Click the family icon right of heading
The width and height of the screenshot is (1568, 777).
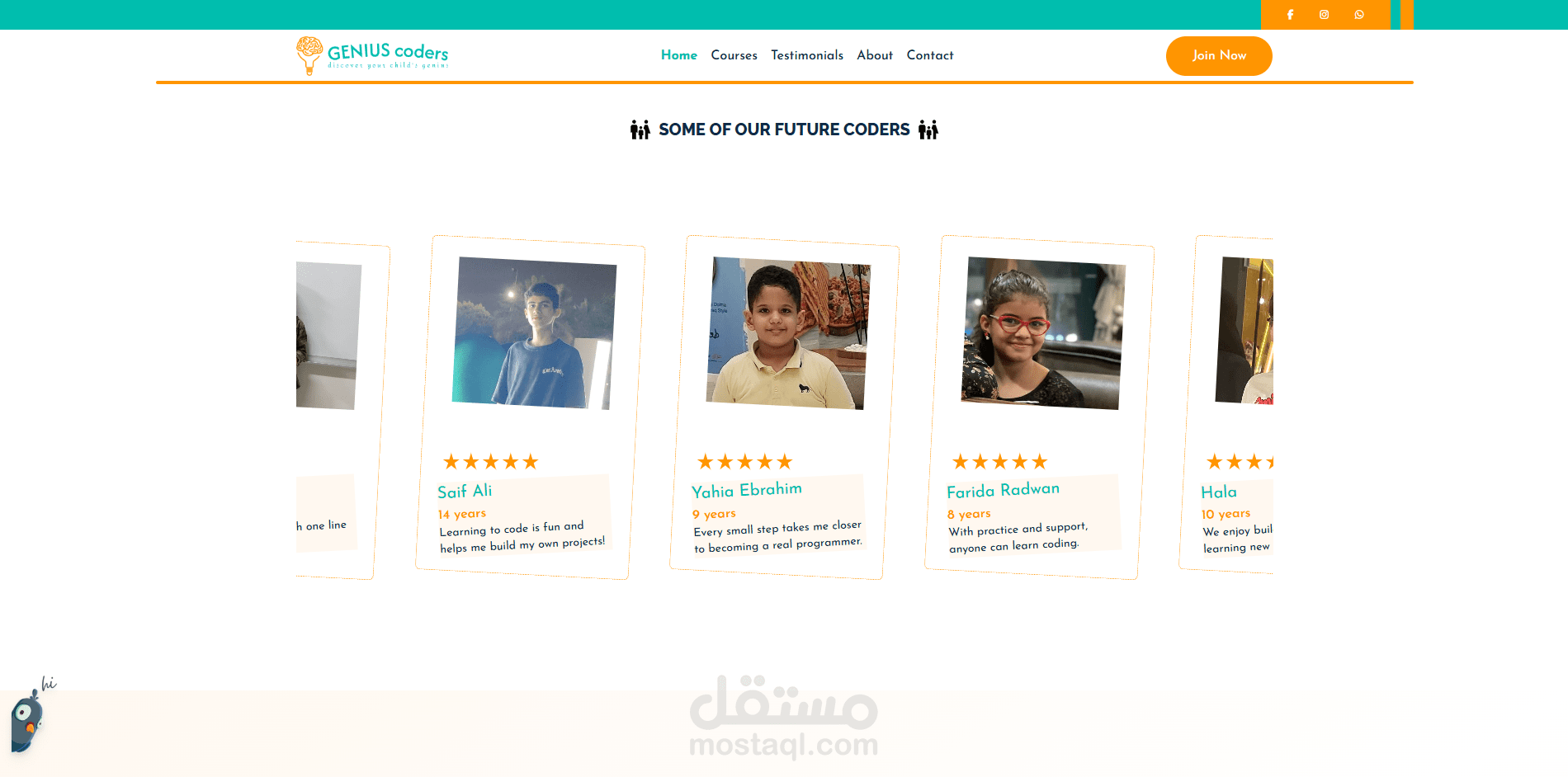pyautogui.click(x=928, y=129)
